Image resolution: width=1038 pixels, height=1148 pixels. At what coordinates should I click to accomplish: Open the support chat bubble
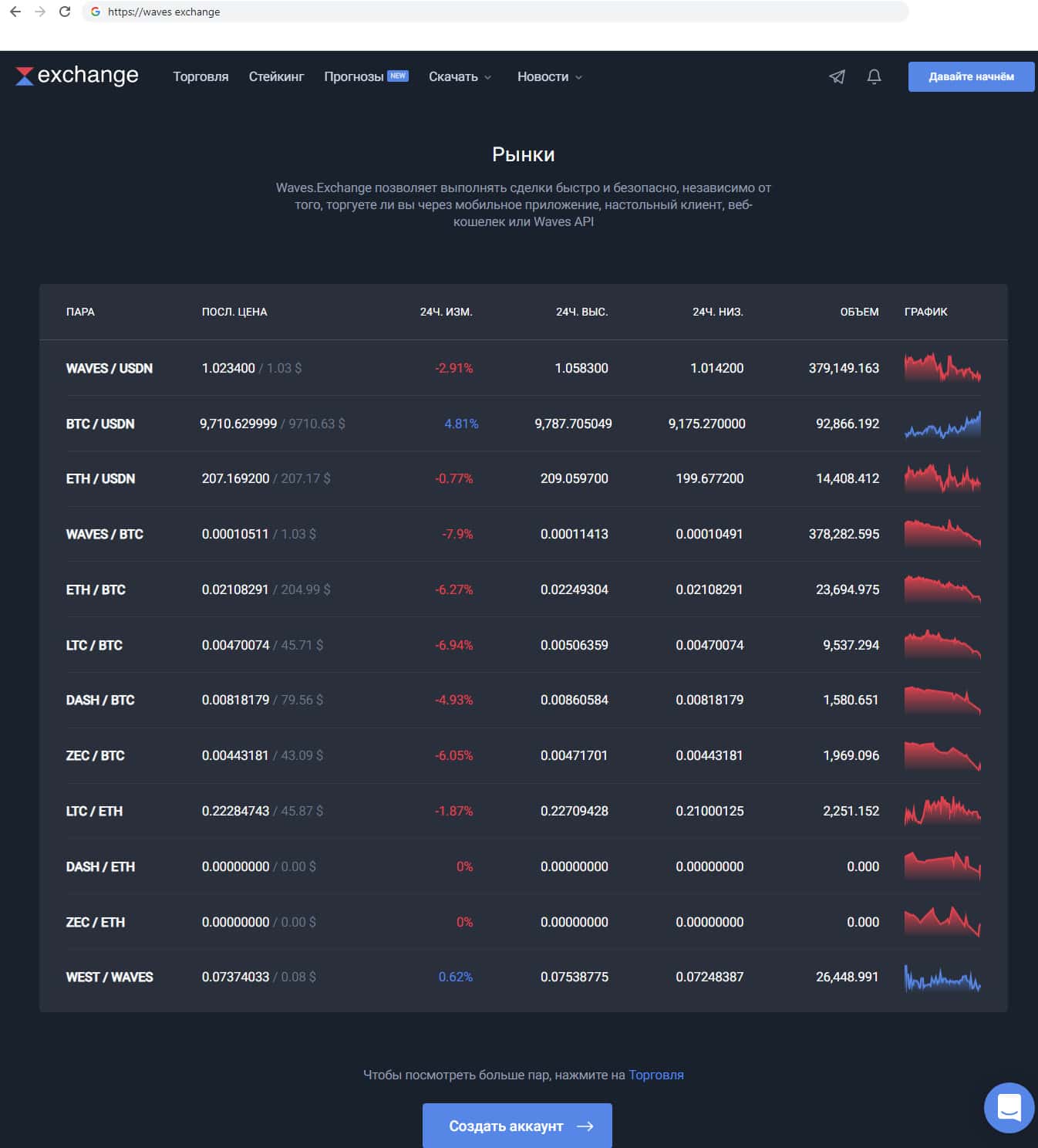[1009, 1108]
